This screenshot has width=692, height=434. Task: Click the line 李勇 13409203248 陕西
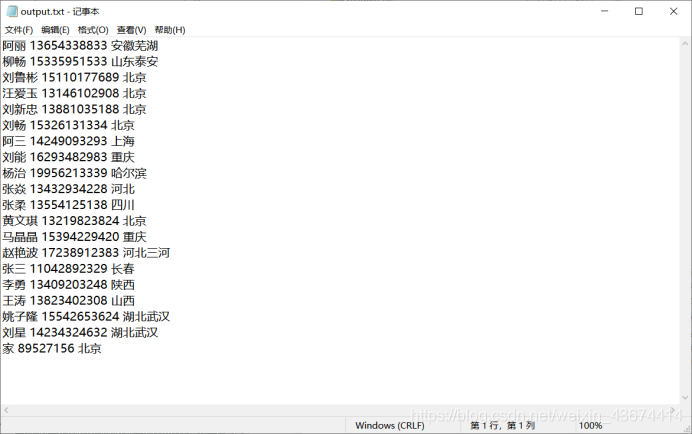click(68, 284)
